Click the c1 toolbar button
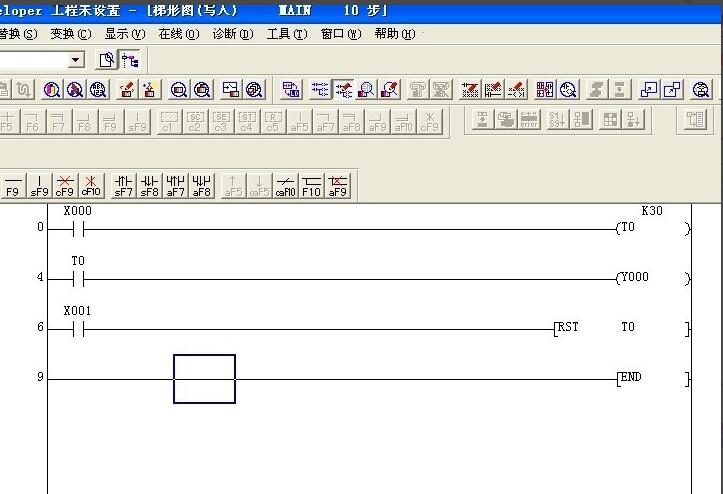723x494 pixels. tap(169, 122)
